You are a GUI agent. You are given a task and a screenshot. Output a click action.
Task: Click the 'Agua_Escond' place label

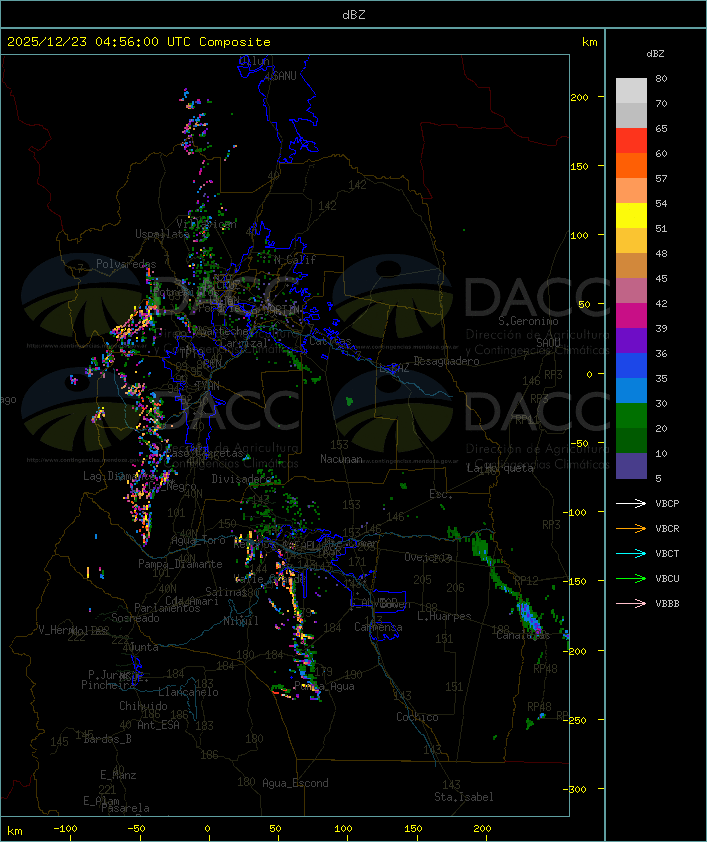(x=295, y=783)
